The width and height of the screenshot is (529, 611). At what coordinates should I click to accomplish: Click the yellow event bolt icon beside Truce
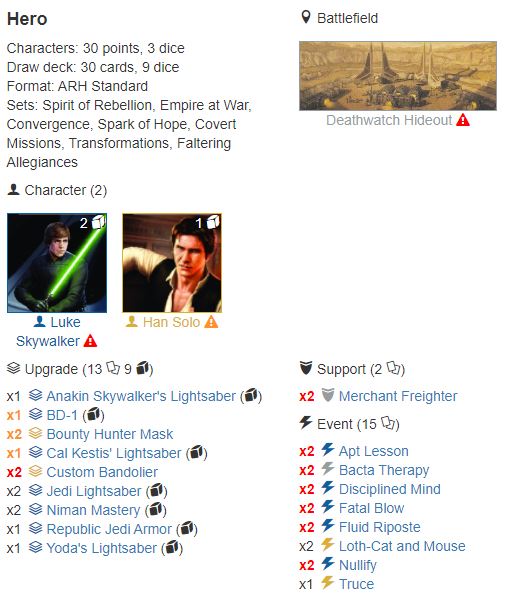coord(328,583)
